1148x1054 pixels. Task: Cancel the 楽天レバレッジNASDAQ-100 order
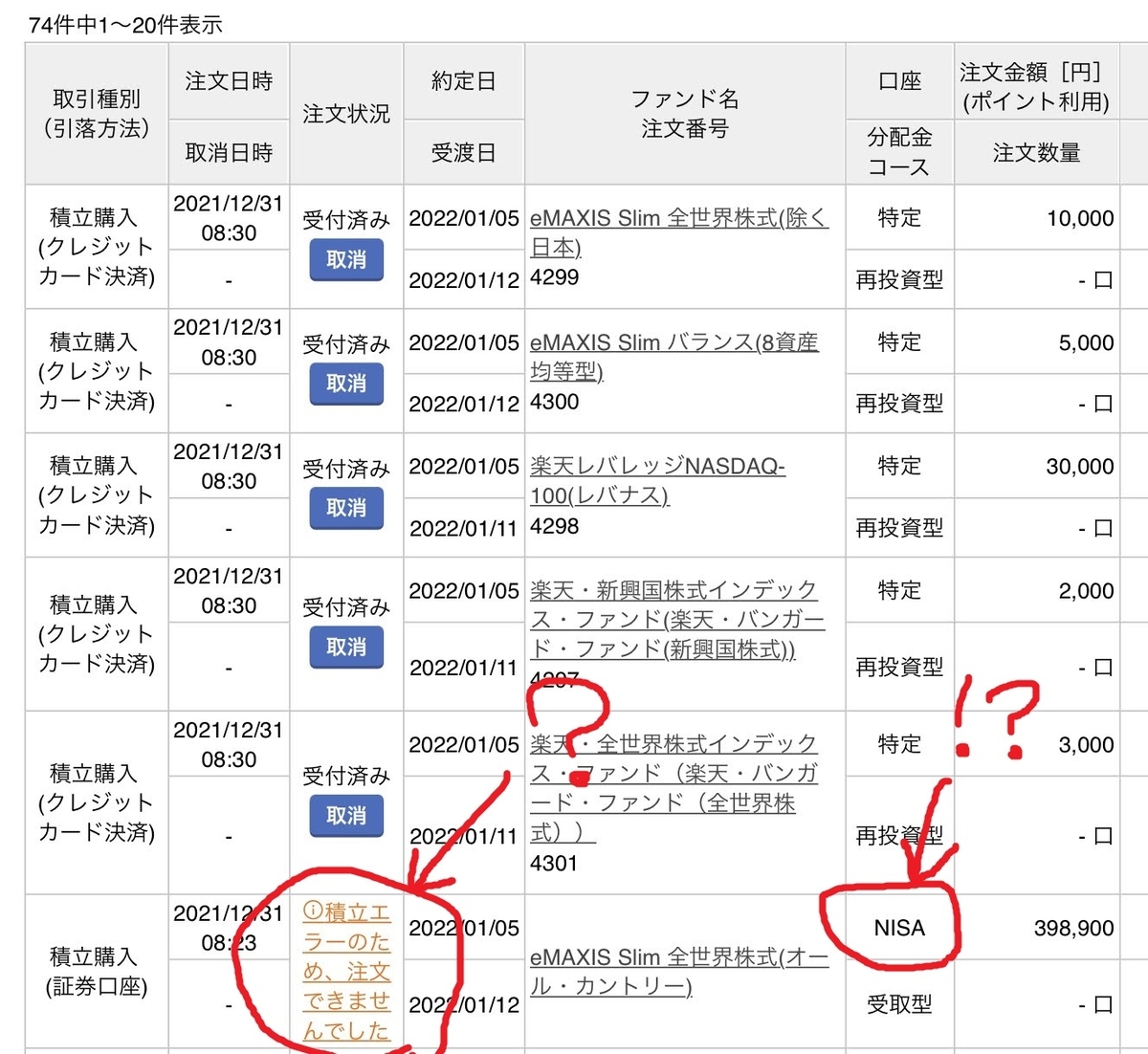click(x=346, y=508)
